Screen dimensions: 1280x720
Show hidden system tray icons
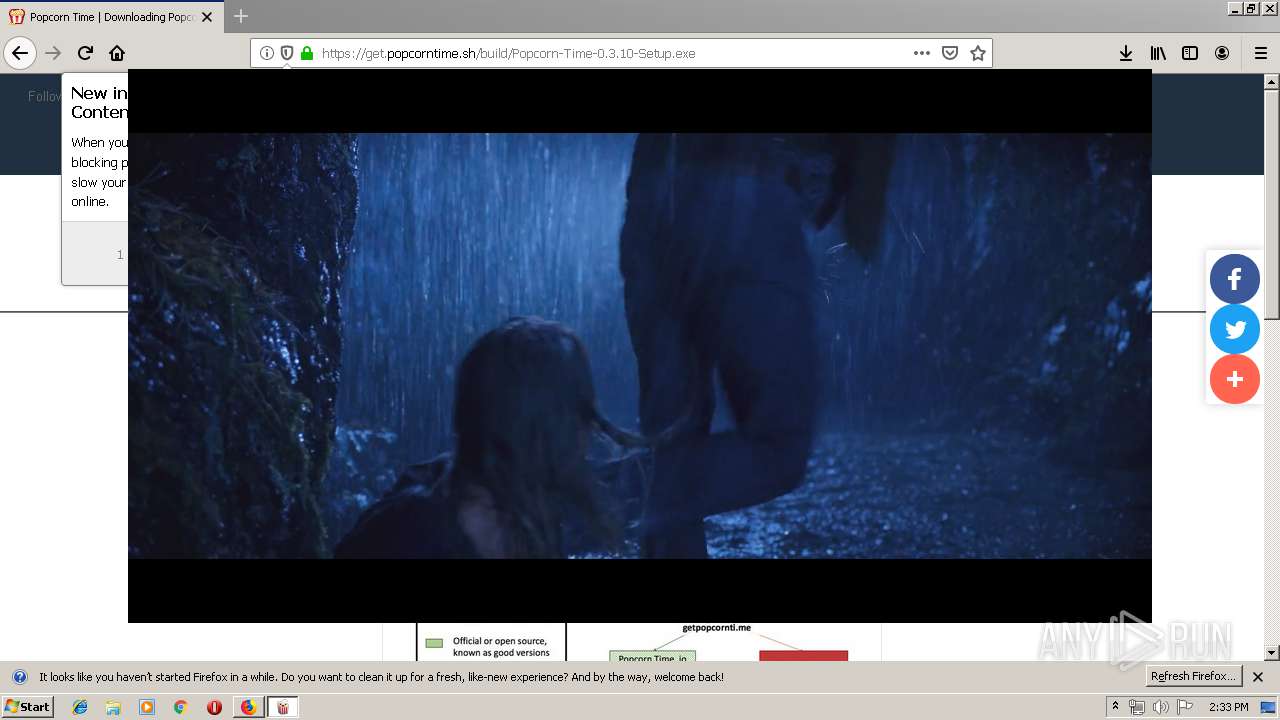1115,707
